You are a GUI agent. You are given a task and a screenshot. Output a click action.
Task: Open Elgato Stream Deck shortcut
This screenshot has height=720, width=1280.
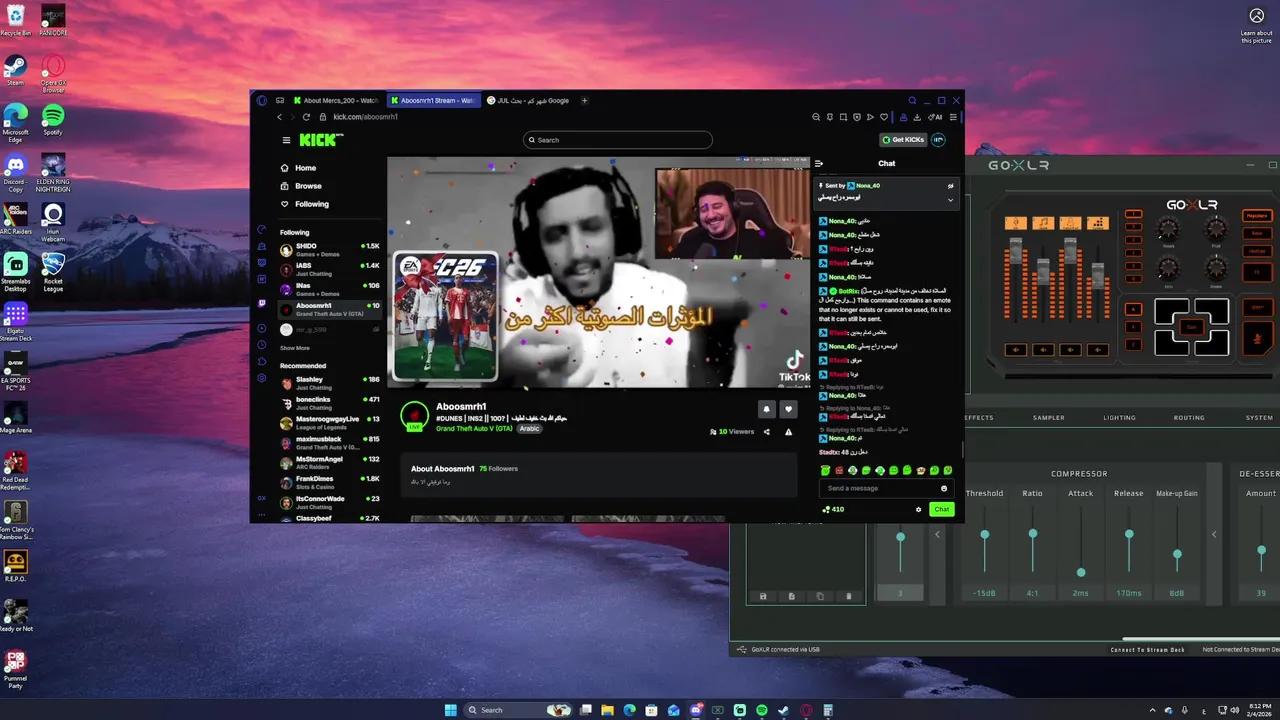coord(15,322)
